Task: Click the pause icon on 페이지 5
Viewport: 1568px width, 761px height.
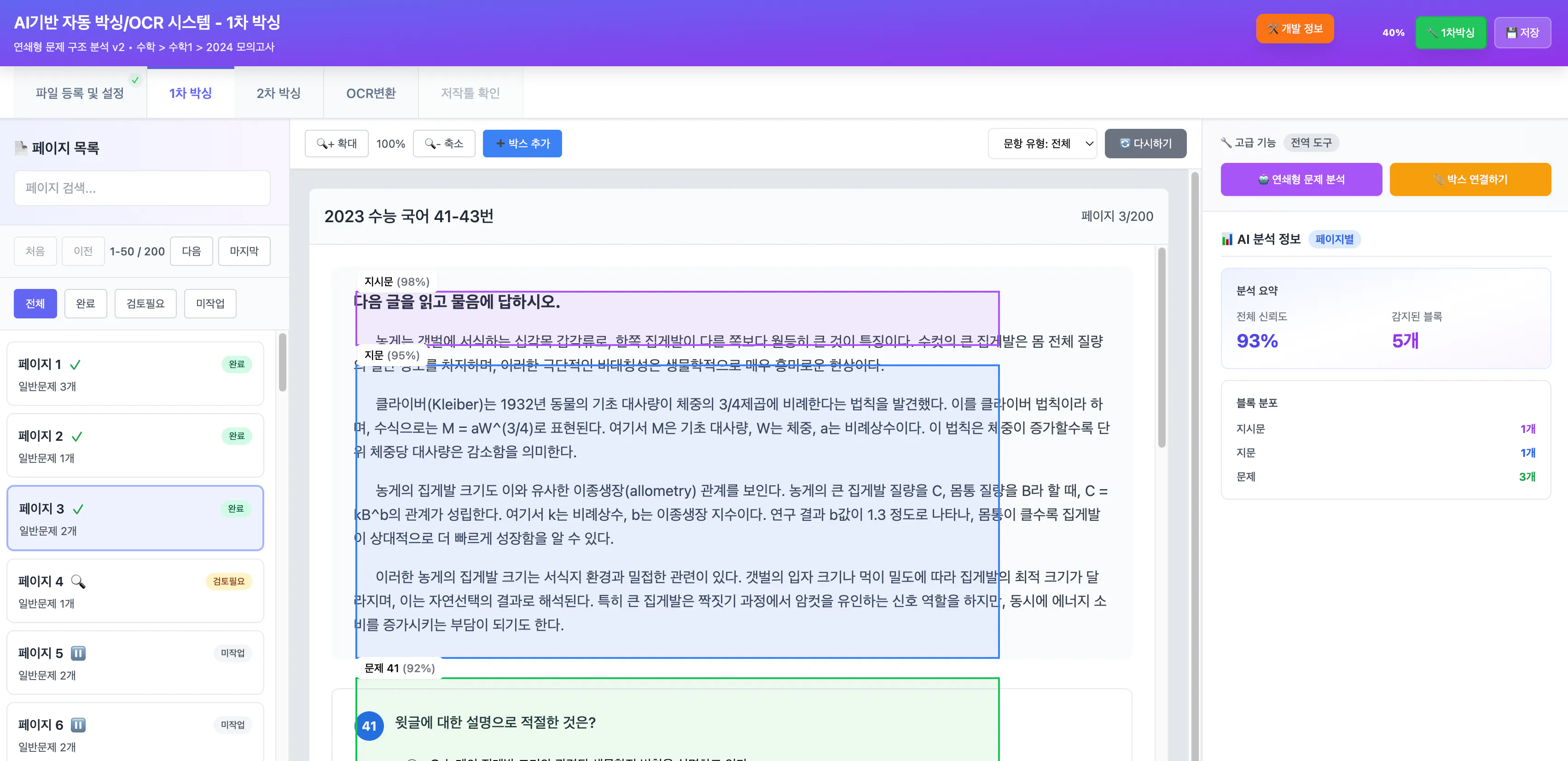Action: coord(78,653)
